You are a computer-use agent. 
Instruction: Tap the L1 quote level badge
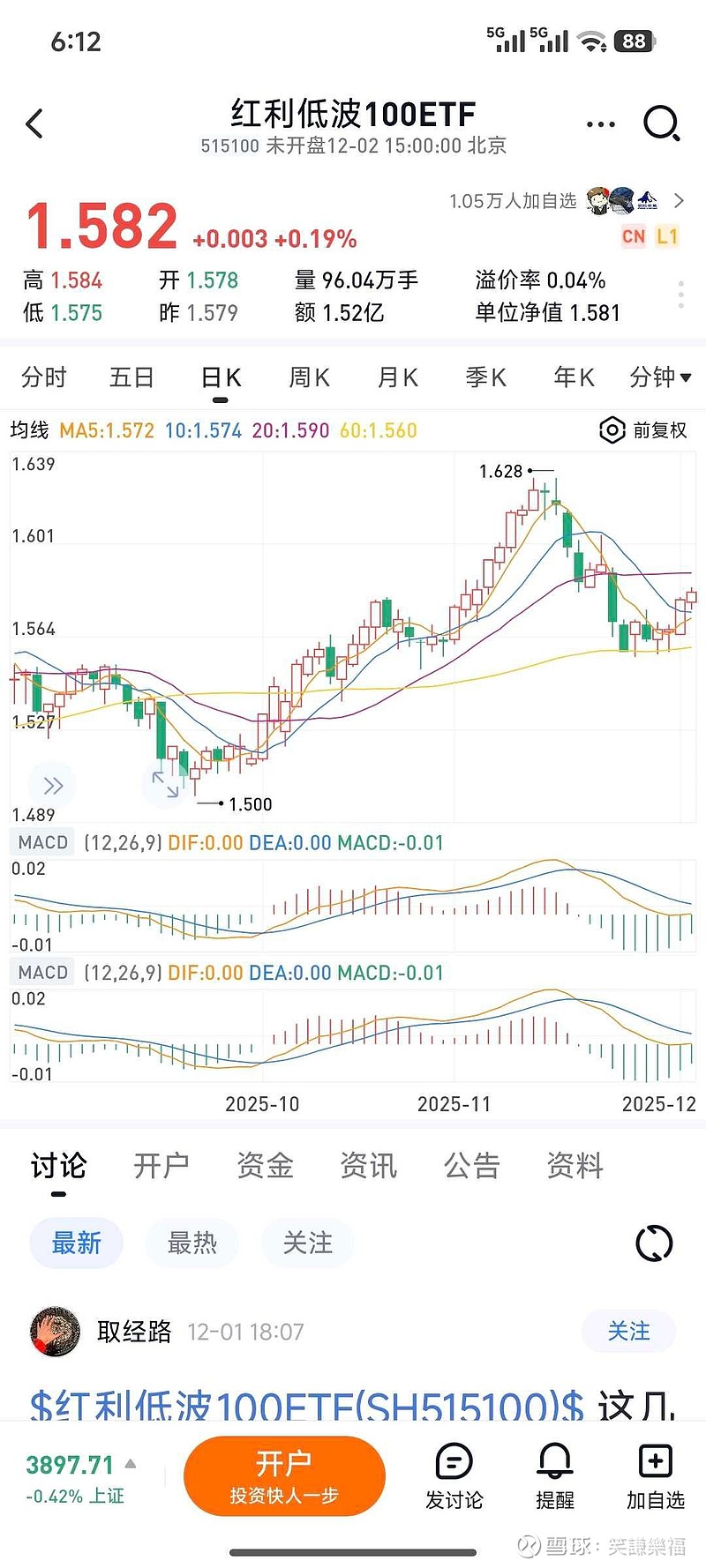[667, 236]
